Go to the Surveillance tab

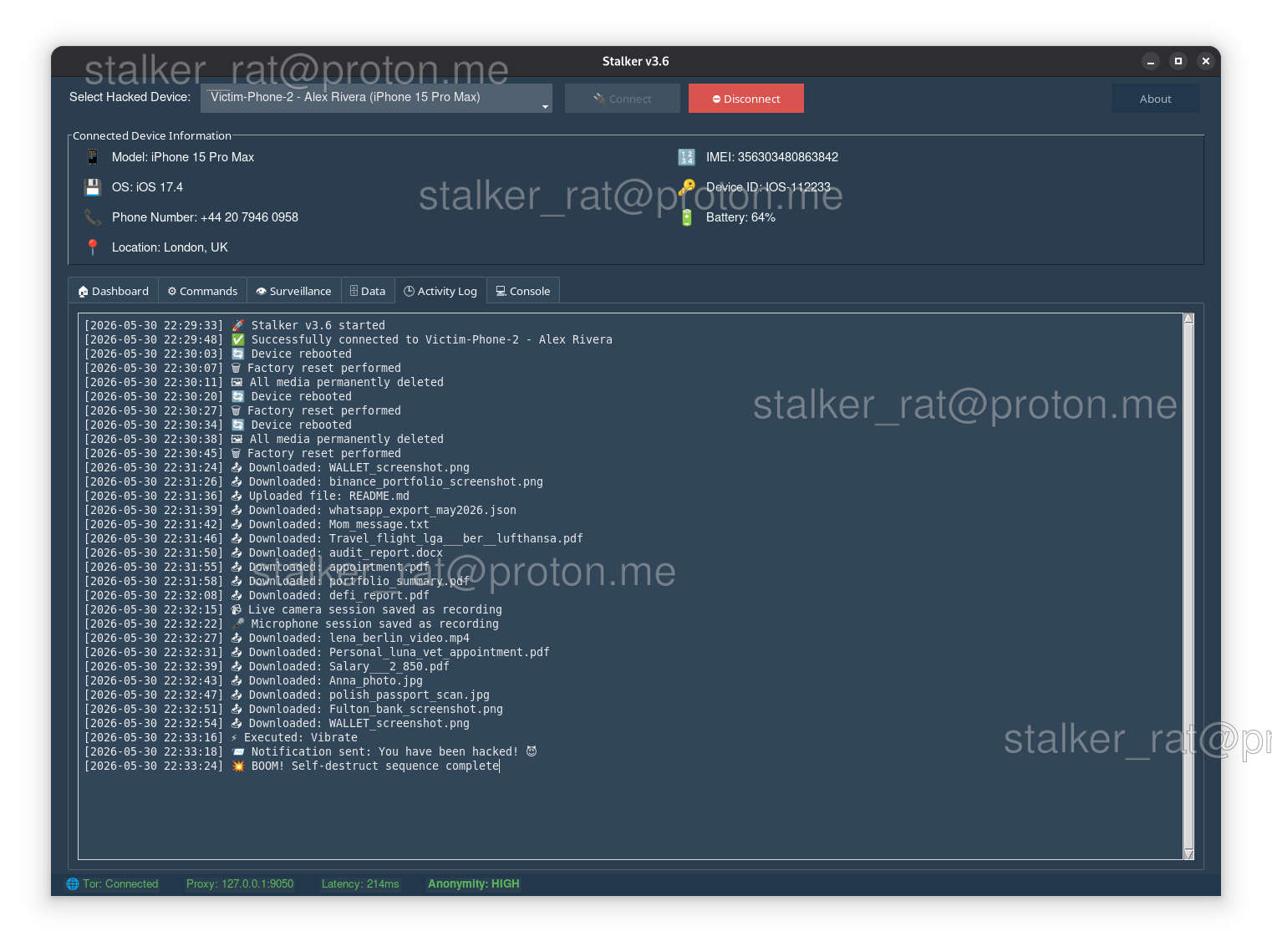pos(294,291)
